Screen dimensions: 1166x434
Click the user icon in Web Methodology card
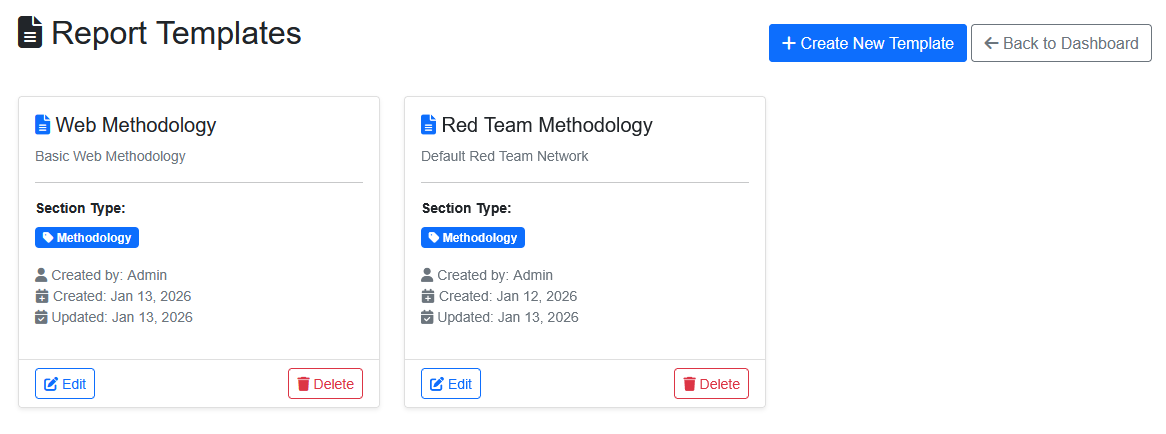(41, 275)
